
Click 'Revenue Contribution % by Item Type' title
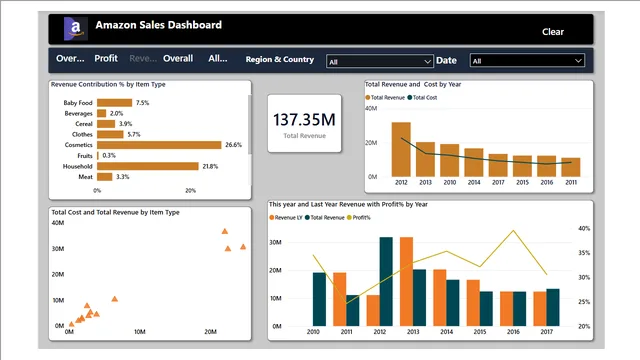pos(108,84)
